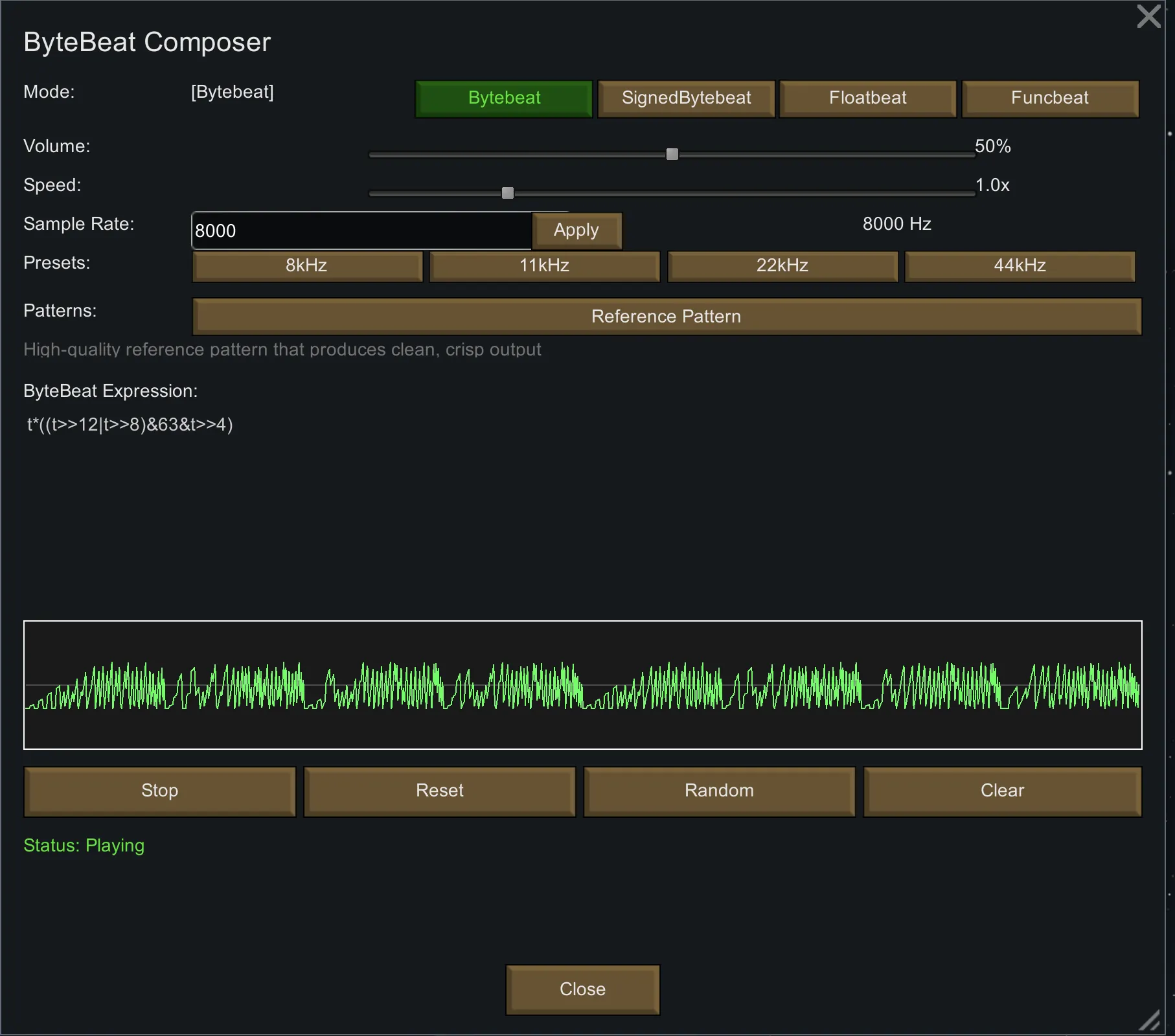Focus the Sample Rate input field
Screen dimensions: 1175x1036
361,231
